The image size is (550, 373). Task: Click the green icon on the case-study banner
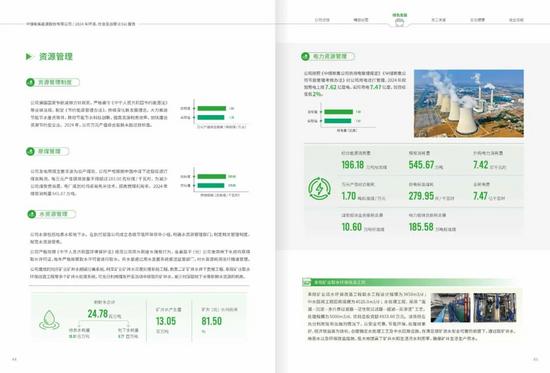point(307,282)
